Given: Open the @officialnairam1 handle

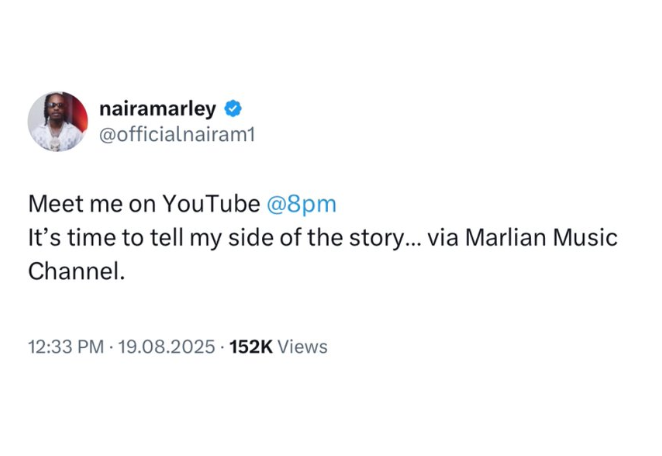Looking at the screenshot, I should coord(178,133).
